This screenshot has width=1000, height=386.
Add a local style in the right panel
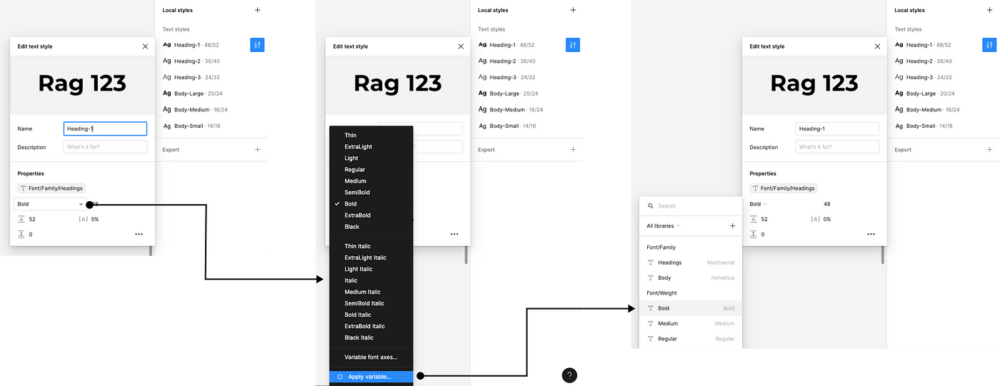[989, 10]
